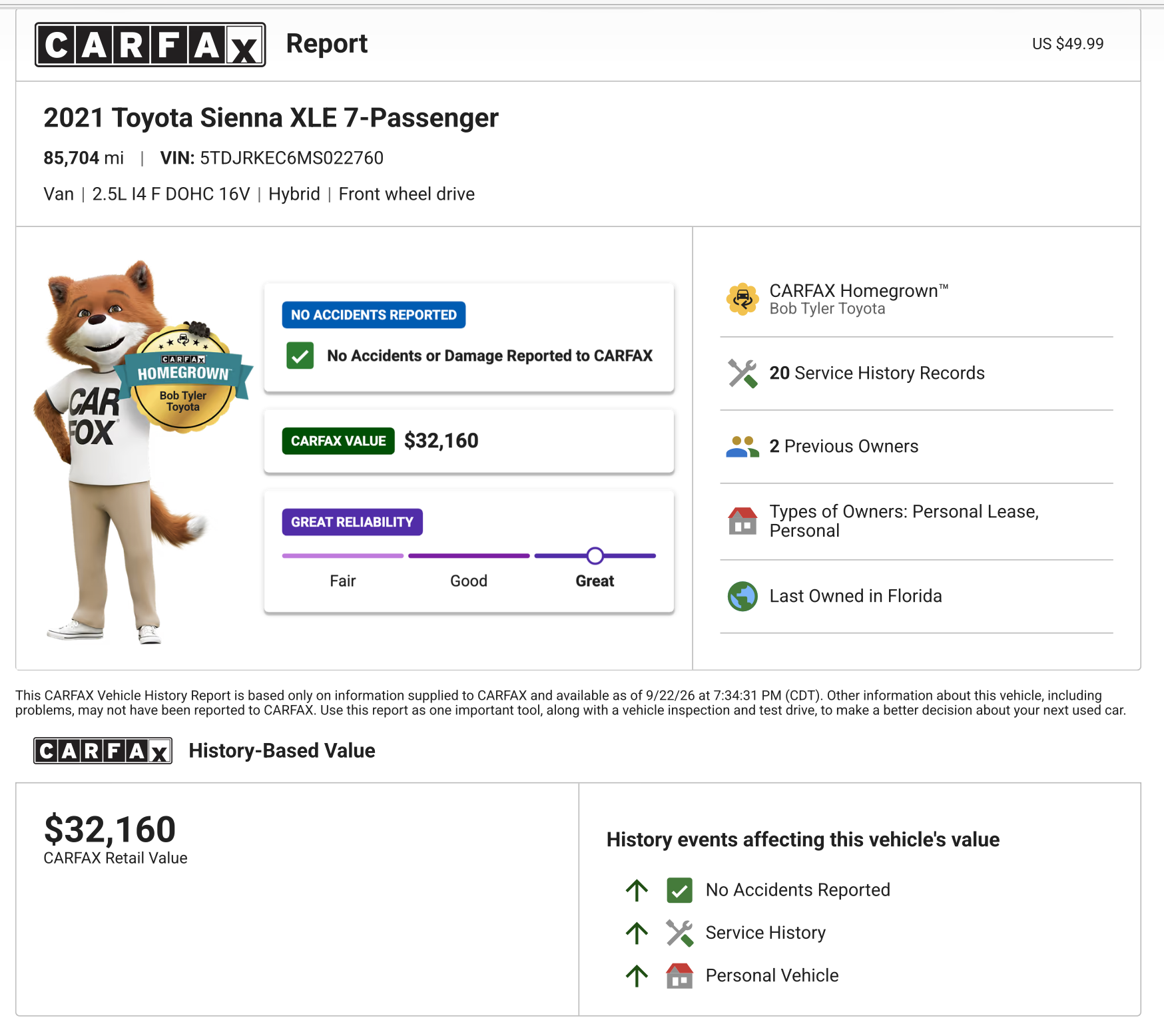Click the VIN 5TDJRKEC6MS022760
Screen dimensions: 1164x1036
[x=272, y=158]
